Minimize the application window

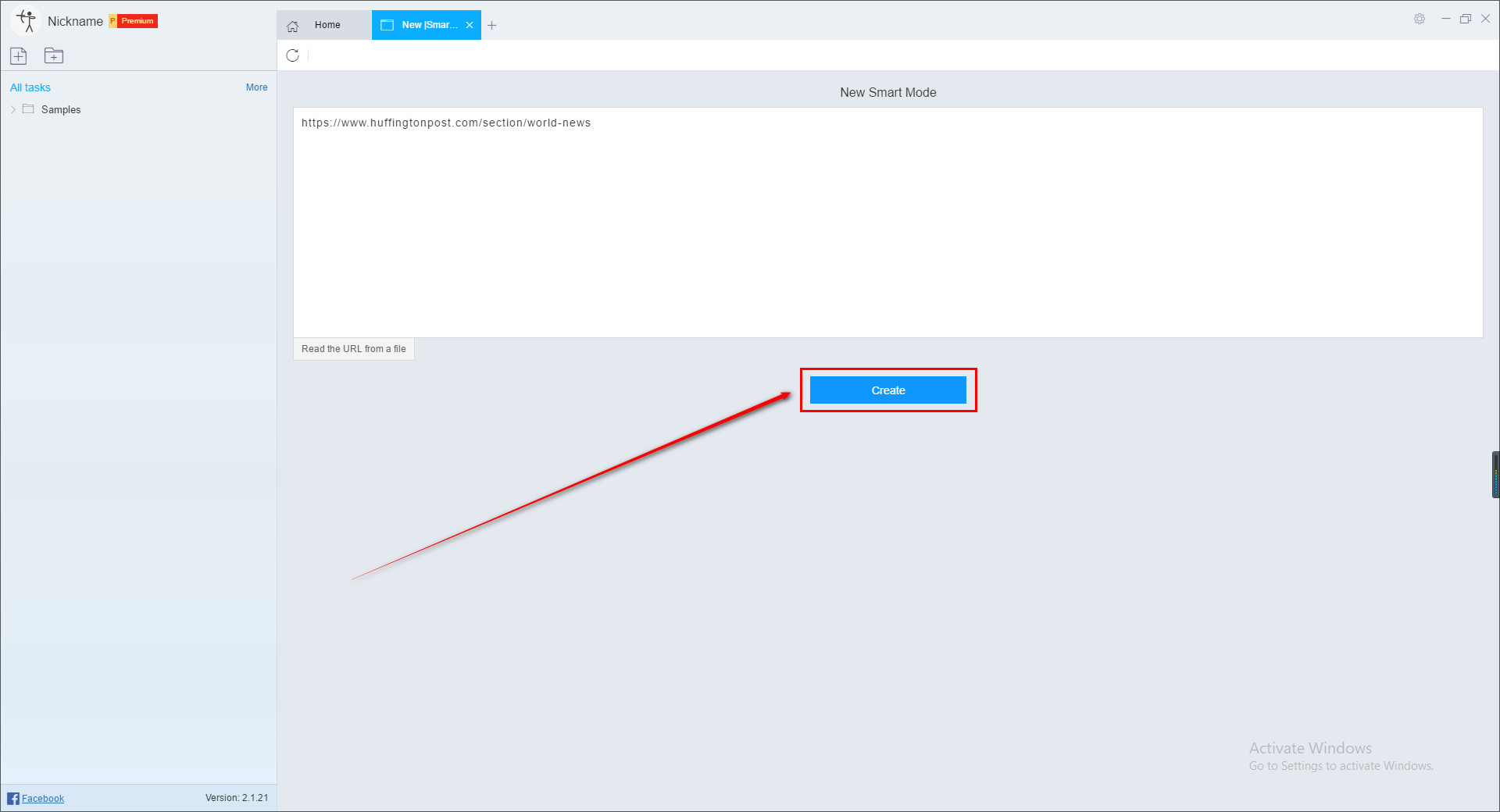click(x=1445, y=19)
